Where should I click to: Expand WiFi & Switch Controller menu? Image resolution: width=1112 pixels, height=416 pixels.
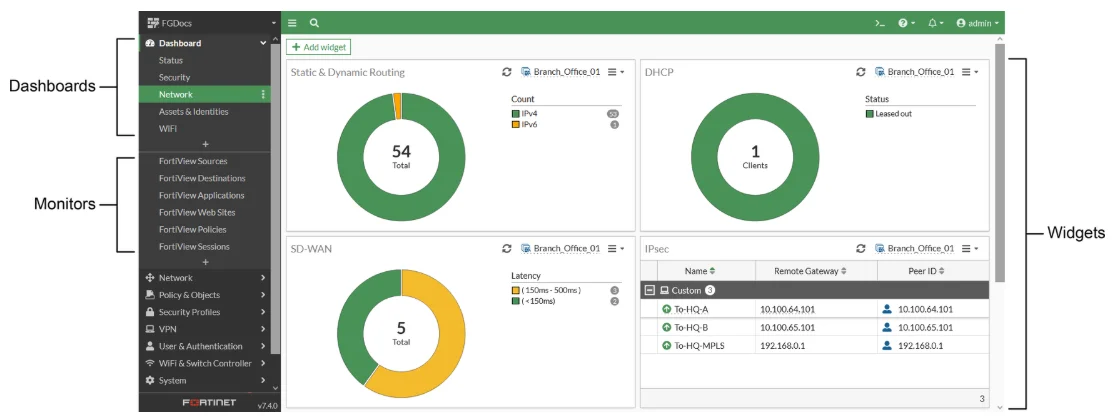(204, 363)
